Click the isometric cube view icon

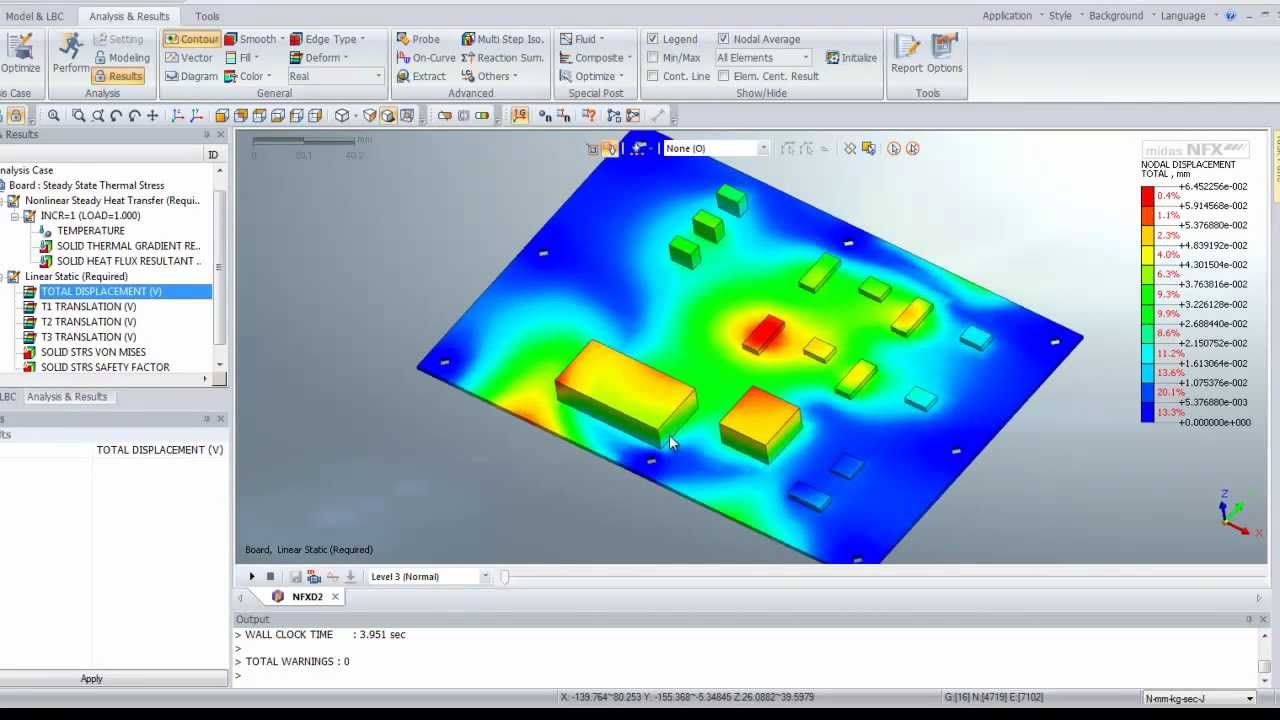[x=342, y=116]
